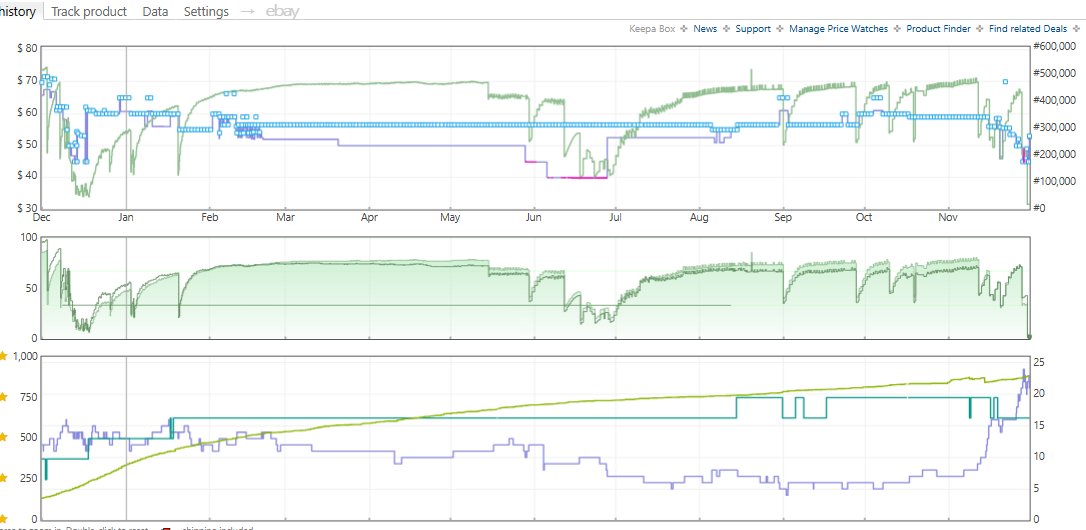This screenshot has height=530, width=1086.
Task: Click the $ 80 price axis label
Action: [x=28, y=48]
